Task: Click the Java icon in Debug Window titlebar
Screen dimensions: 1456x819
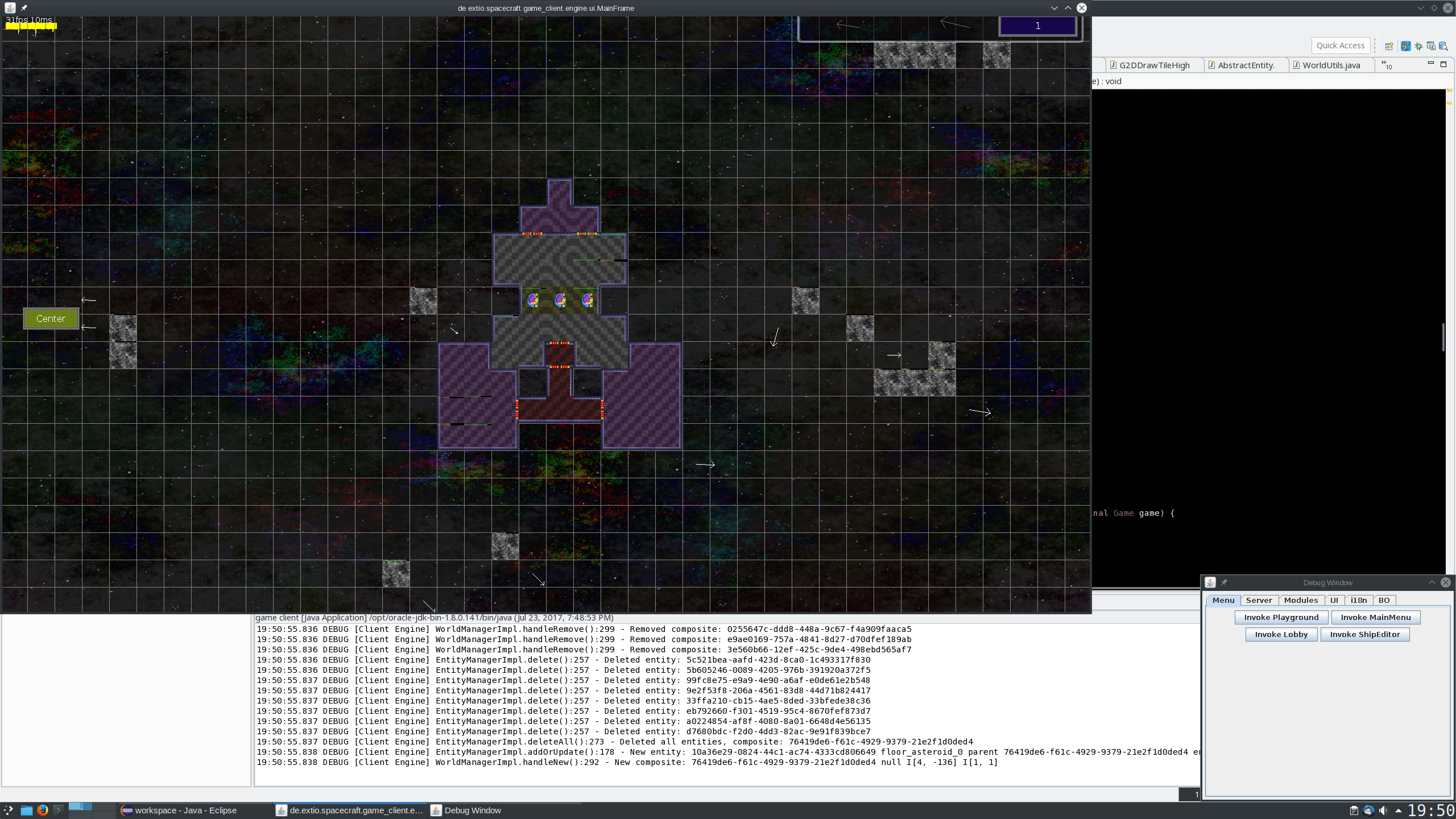Action: click(1210, 582)
